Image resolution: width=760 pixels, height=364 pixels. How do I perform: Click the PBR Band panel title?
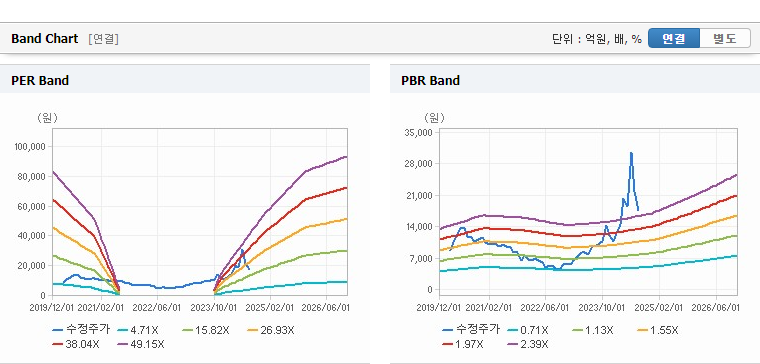[x=430, y=80]
